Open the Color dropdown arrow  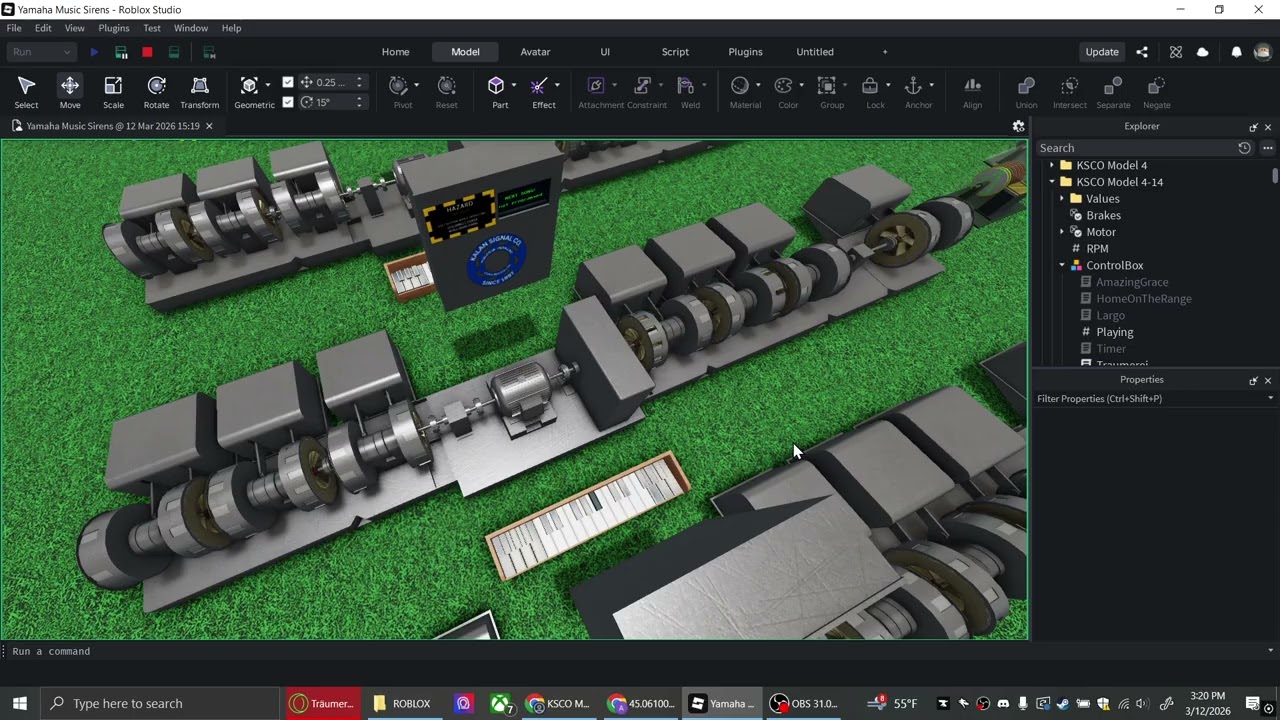[801, 85]
